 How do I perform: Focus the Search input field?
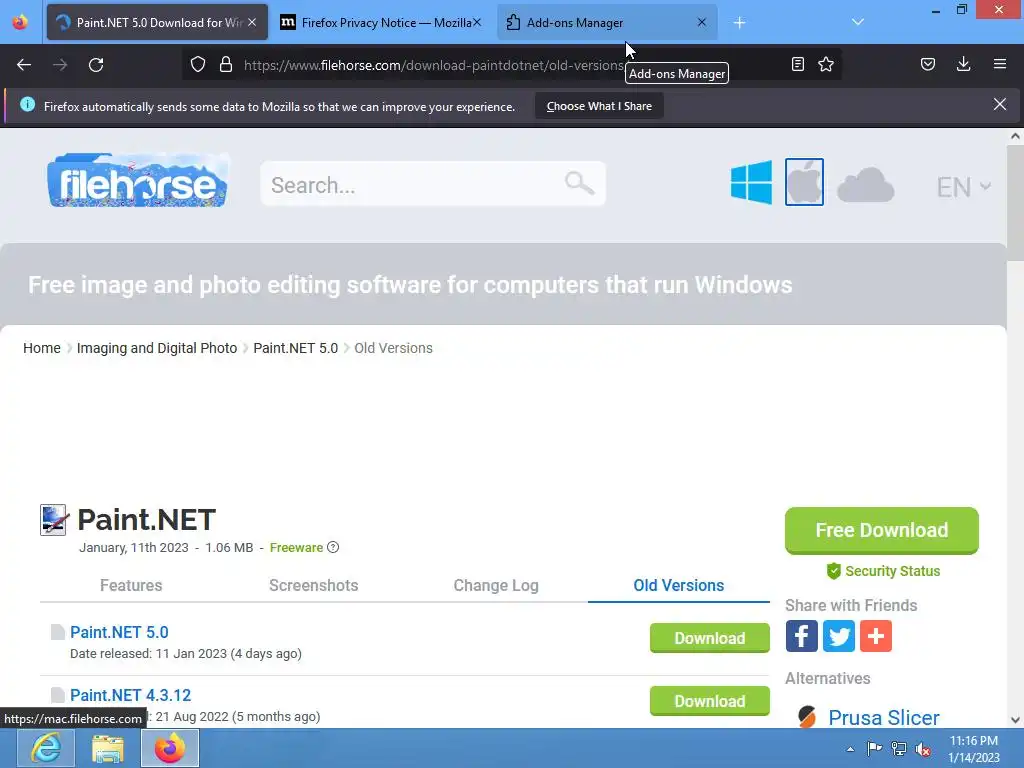[x=432, y=184]
